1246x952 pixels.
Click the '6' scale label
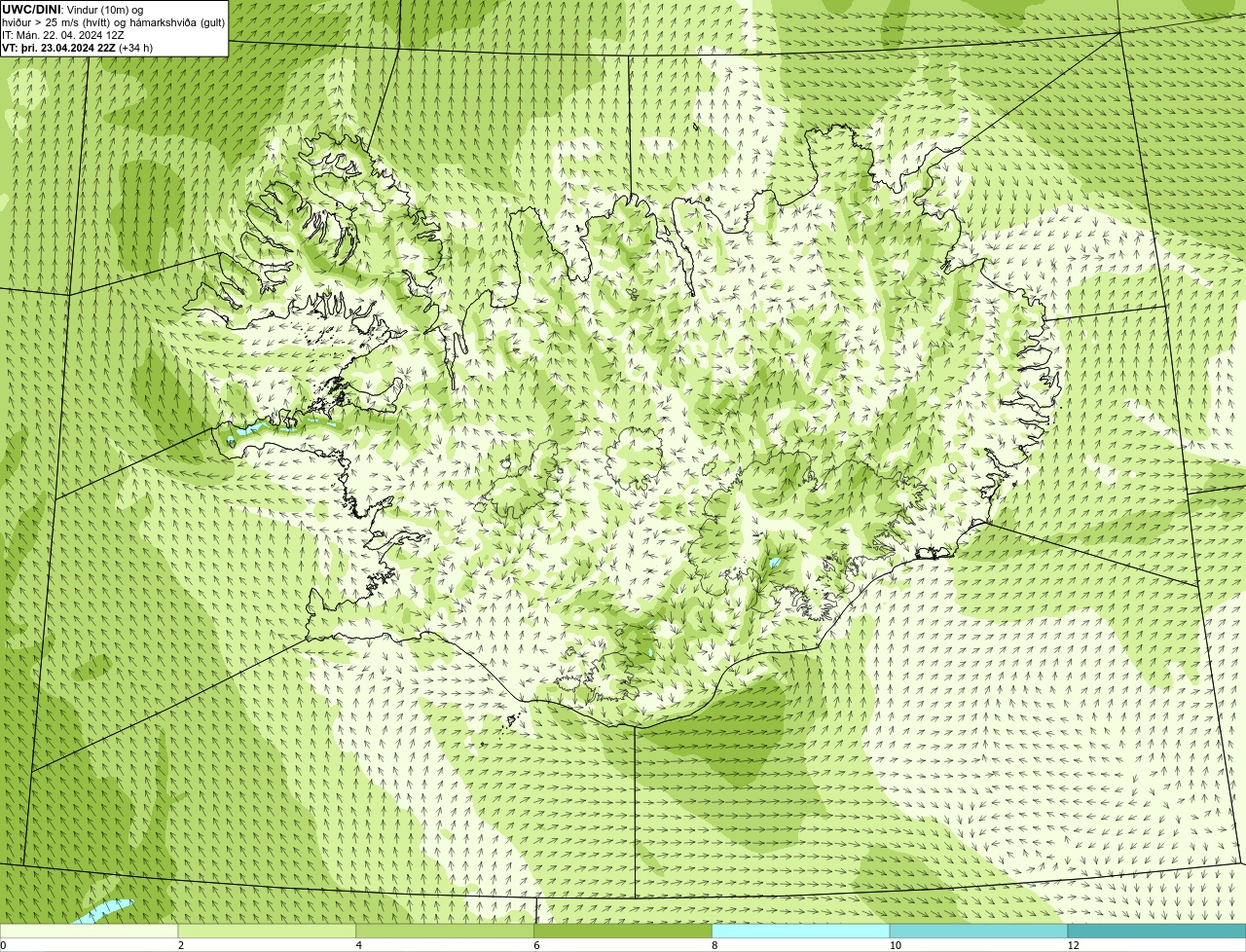(536, 945)
